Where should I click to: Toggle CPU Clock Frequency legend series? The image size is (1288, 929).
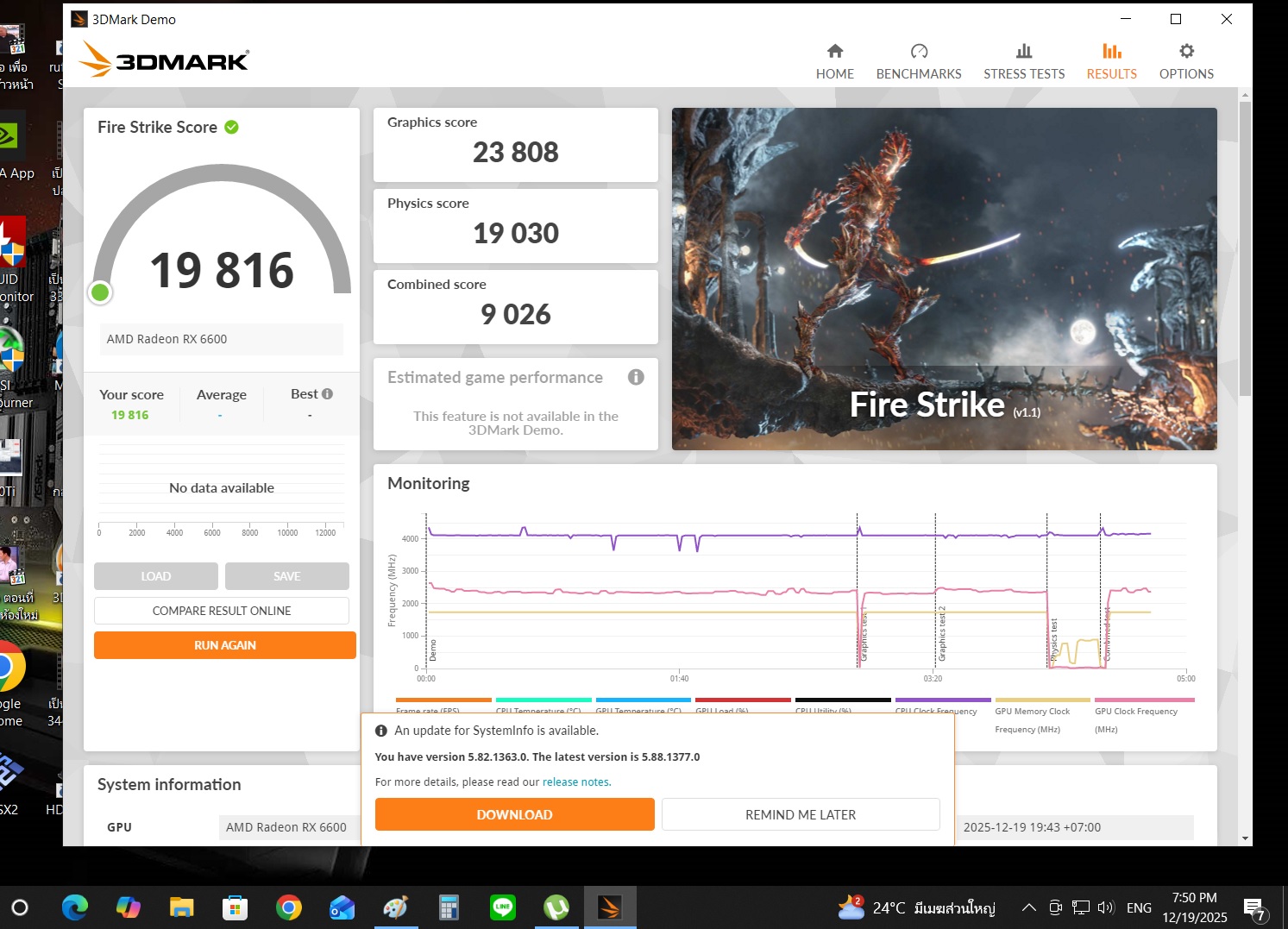936,711
